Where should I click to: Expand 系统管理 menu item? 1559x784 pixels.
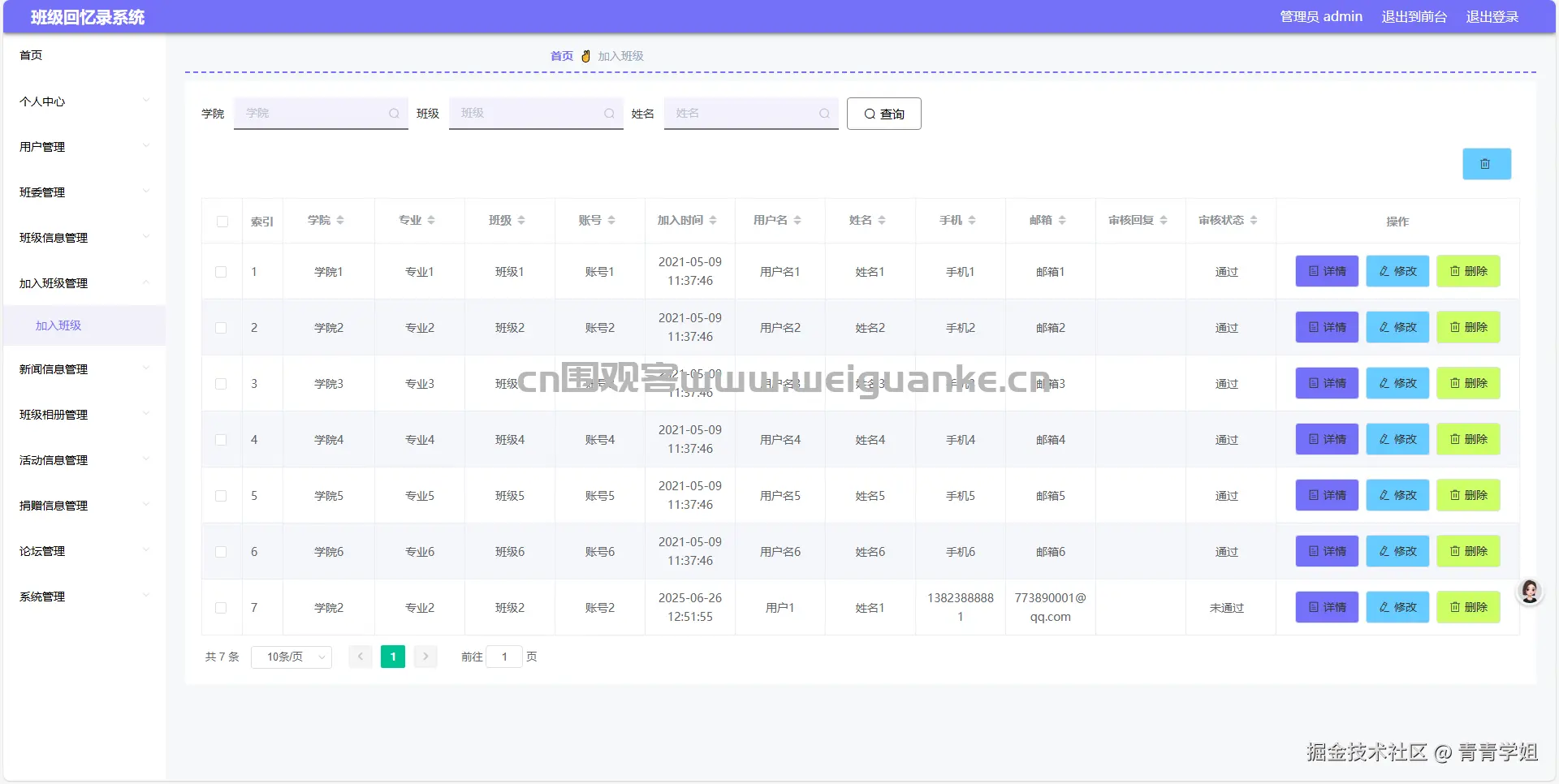(x=84, y=597)
